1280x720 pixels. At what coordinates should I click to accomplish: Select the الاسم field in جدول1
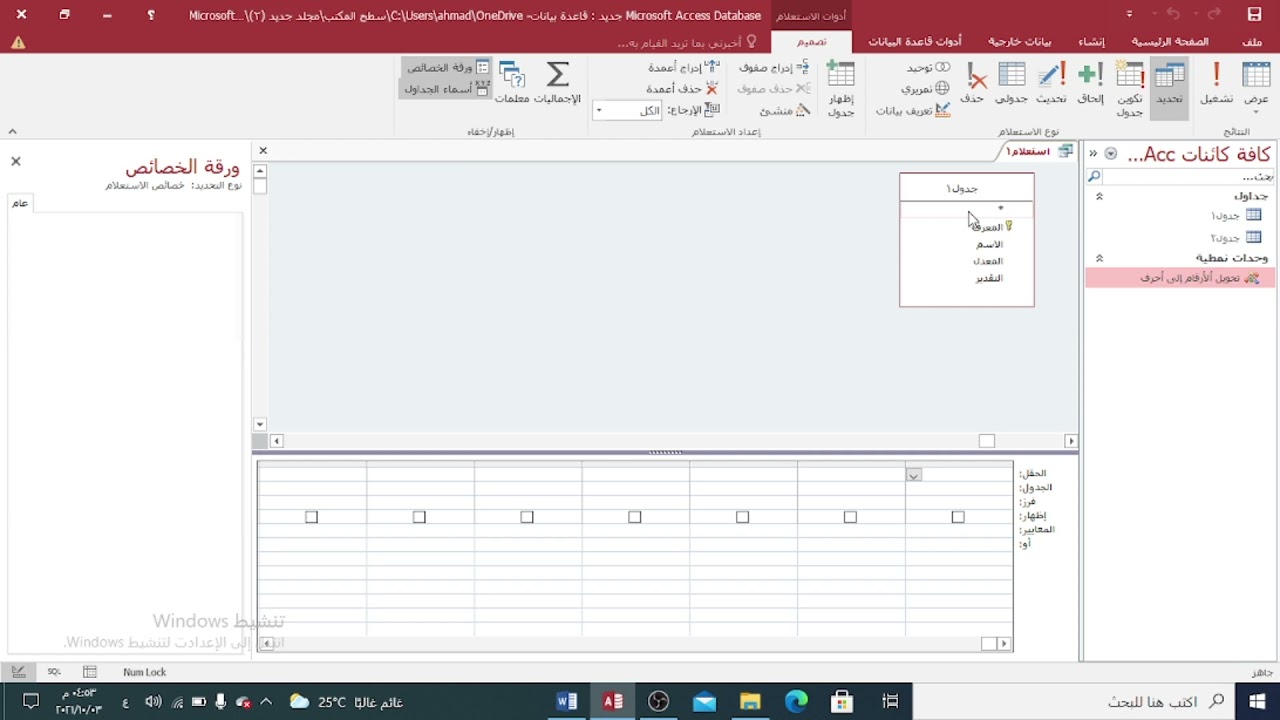[x=989, y=244]
